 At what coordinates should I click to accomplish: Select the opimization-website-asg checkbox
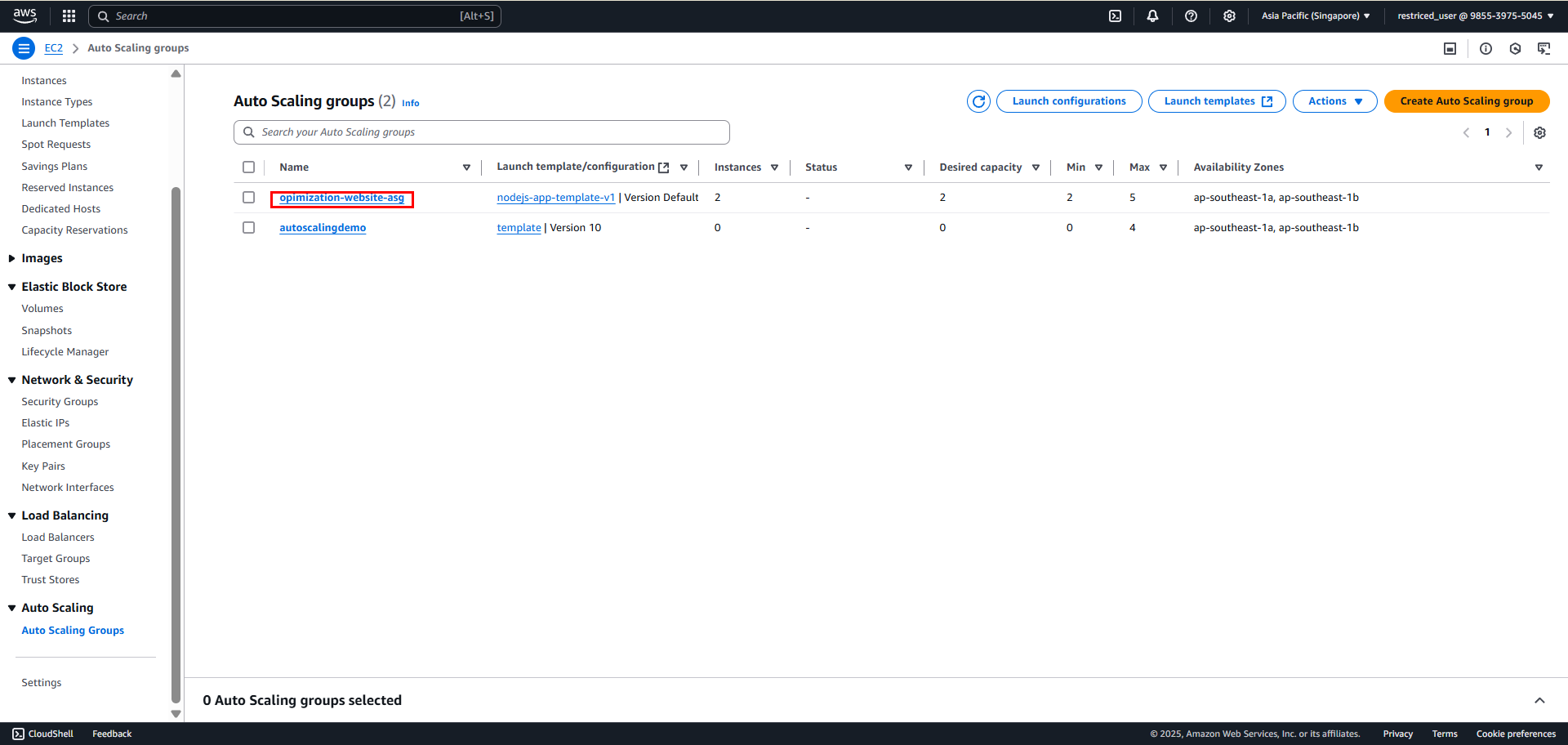click(248, 197)
